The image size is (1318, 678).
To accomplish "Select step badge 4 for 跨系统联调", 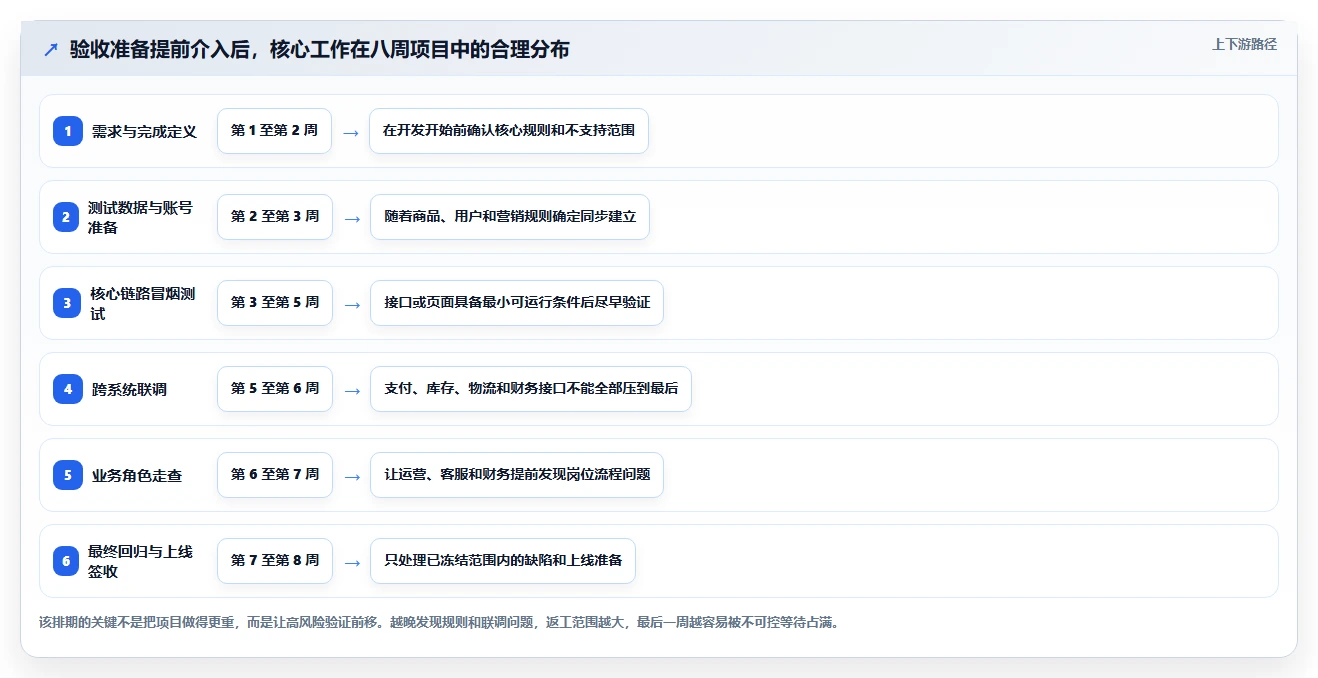I will pos(68,389).
